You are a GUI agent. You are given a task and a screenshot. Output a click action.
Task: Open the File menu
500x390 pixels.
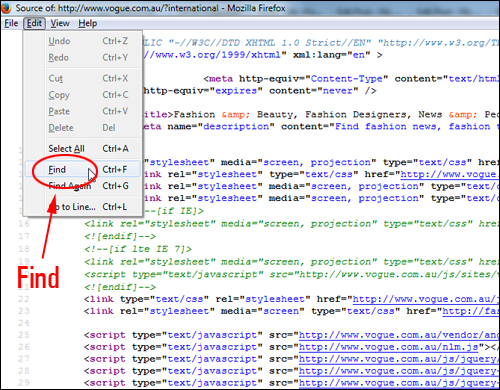pos(11,23)
